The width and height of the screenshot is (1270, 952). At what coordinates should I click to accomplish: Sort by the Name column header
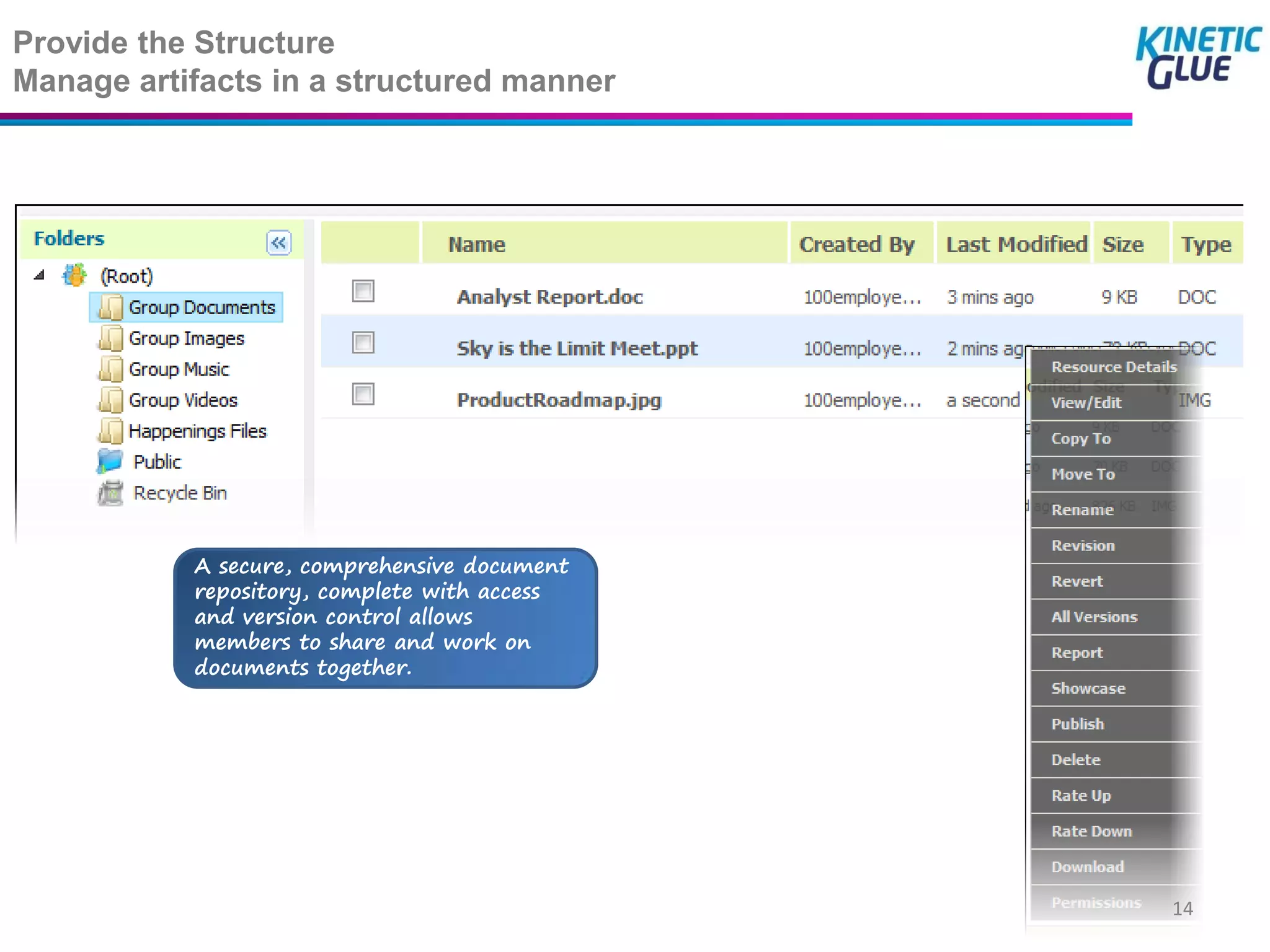click(x=605, y=243)
